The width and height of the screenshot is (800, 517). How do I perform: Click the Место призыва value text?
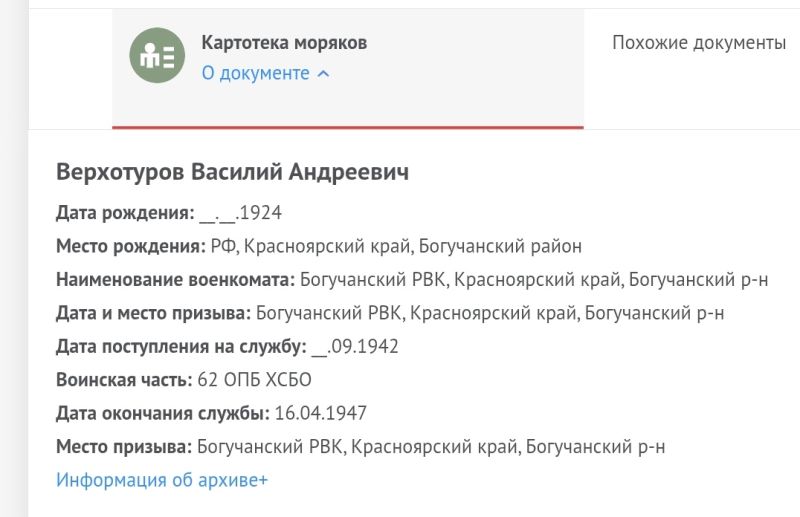coord(431,447)
